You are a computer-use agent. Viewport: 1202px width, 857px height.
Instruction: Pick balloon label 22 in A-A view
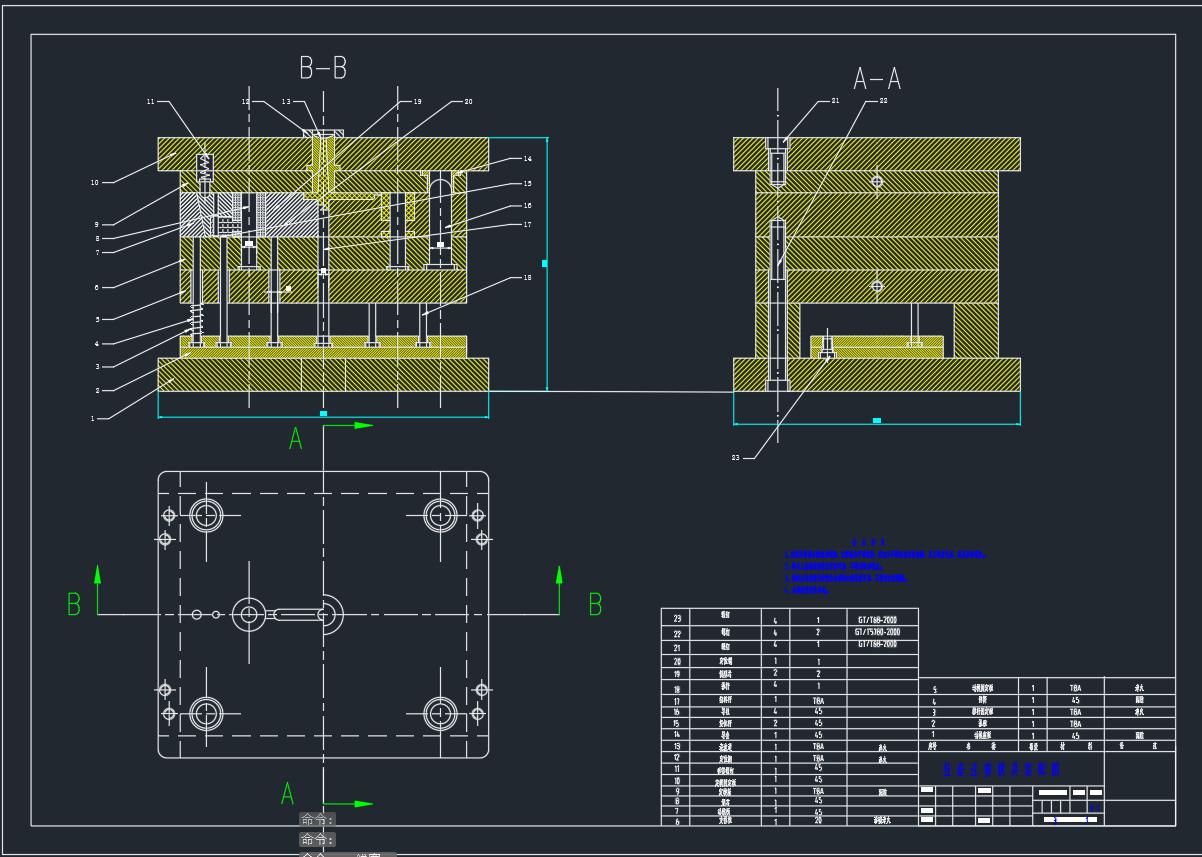click(883, 101)
